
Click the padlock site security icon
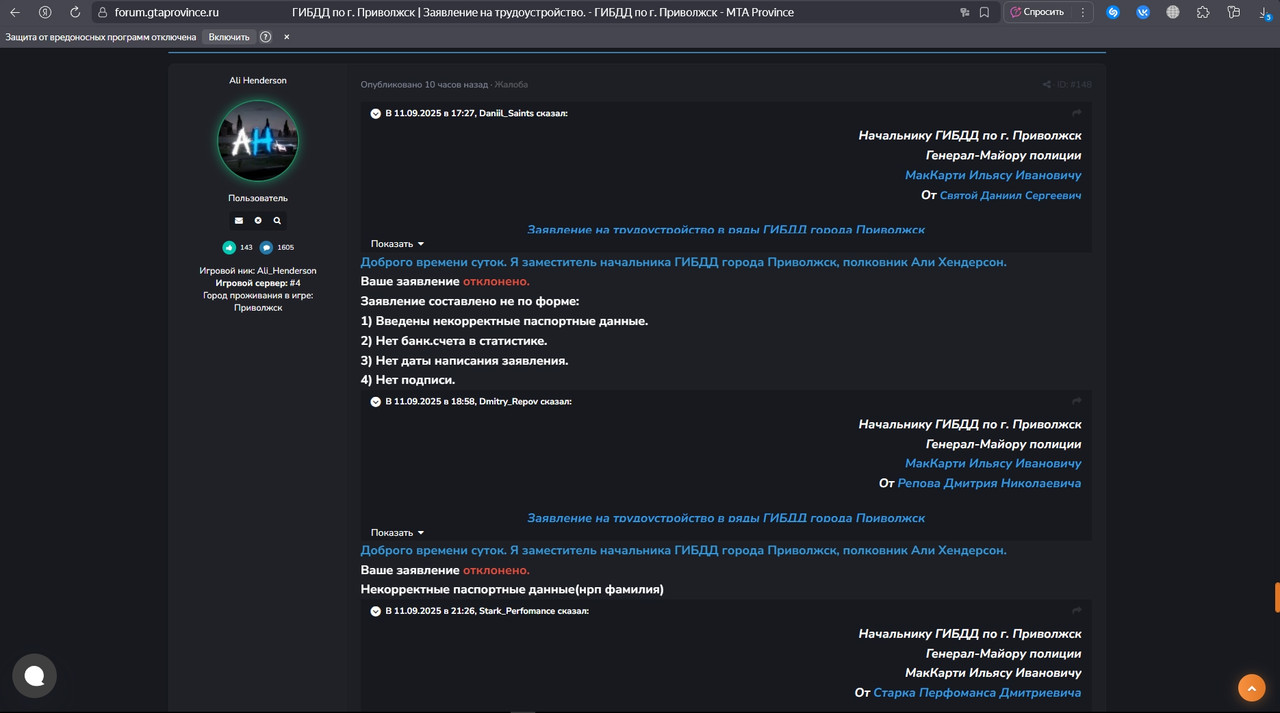point(102,12)
